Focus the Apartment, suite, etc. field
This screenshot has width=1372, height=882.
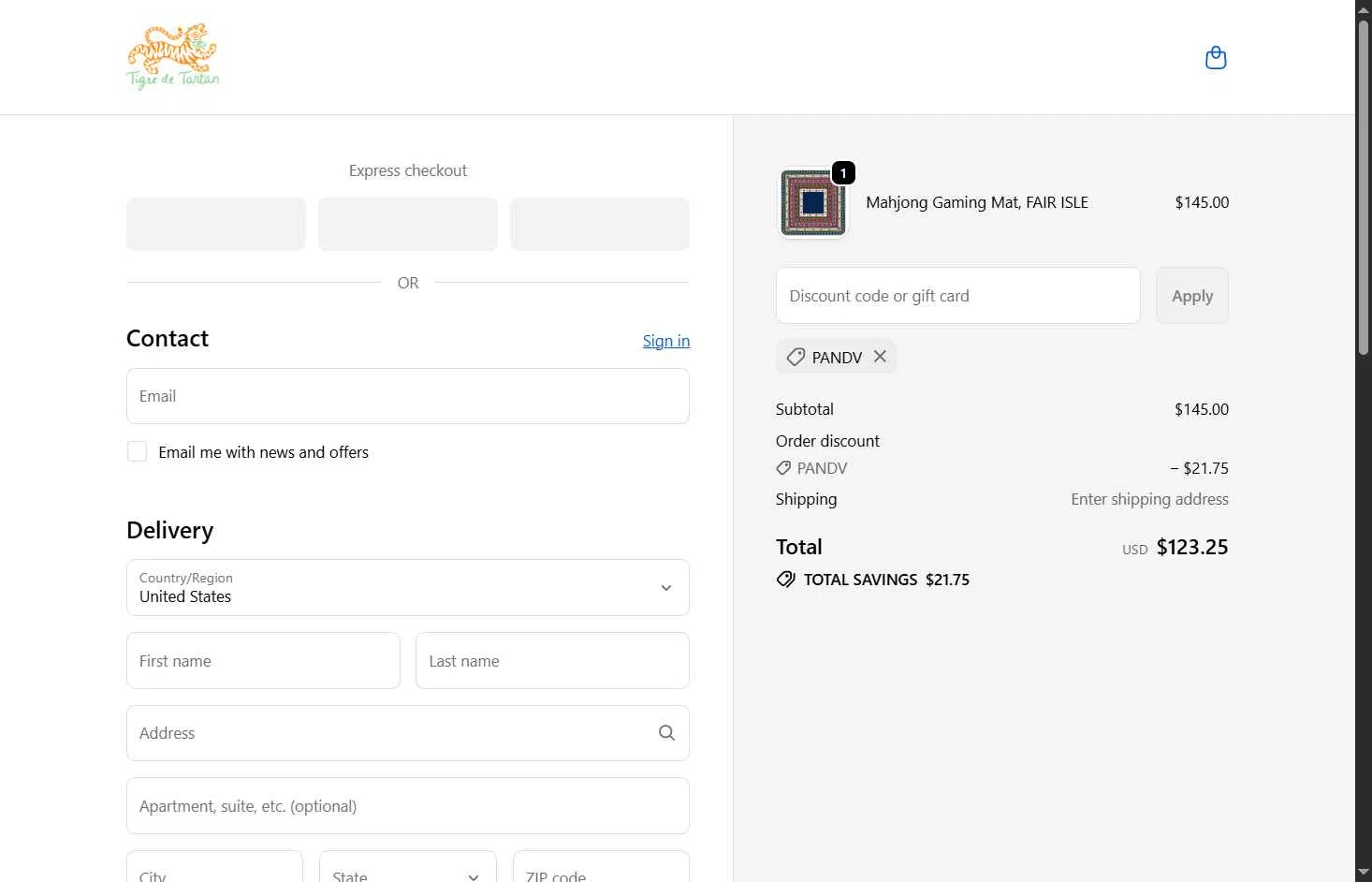(408, 806)
